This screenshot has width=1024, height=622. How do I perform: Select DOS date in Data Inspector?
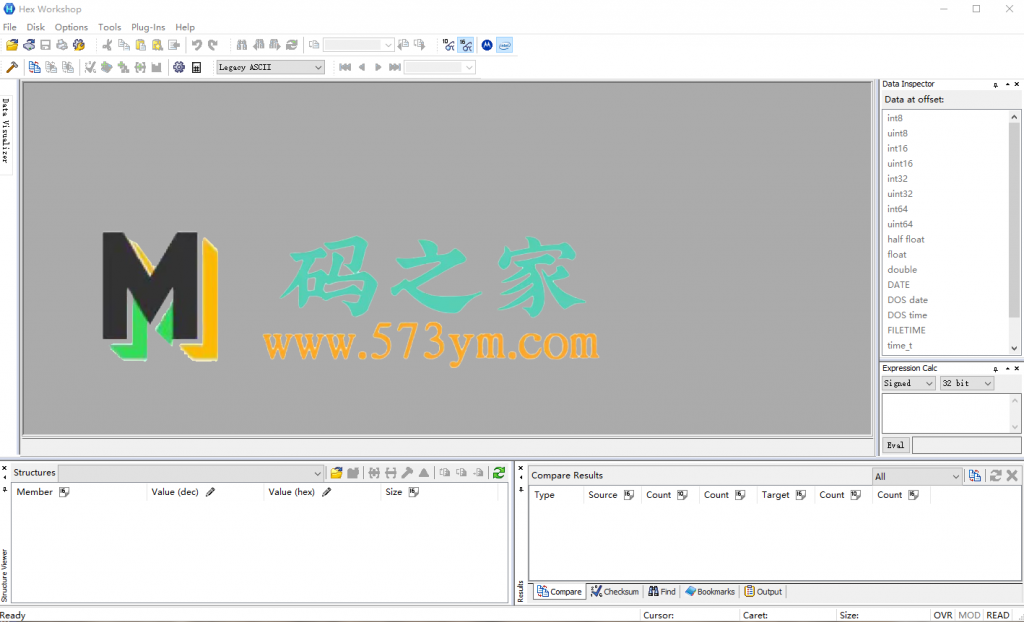tap(907, 300)
